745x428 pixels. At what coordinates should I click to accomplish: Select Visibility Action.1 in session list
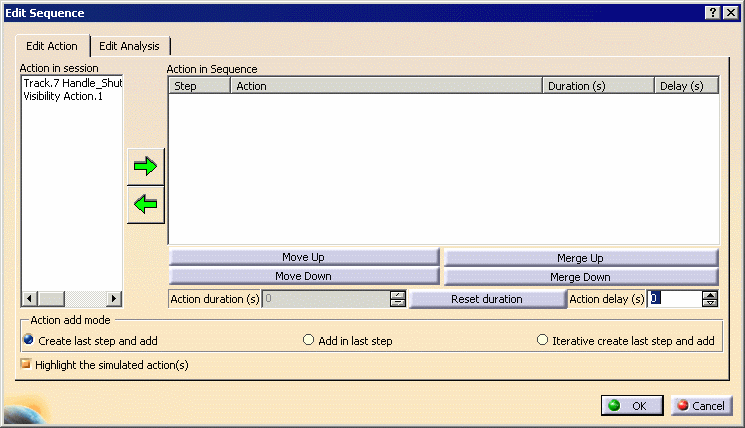[63, 96]
